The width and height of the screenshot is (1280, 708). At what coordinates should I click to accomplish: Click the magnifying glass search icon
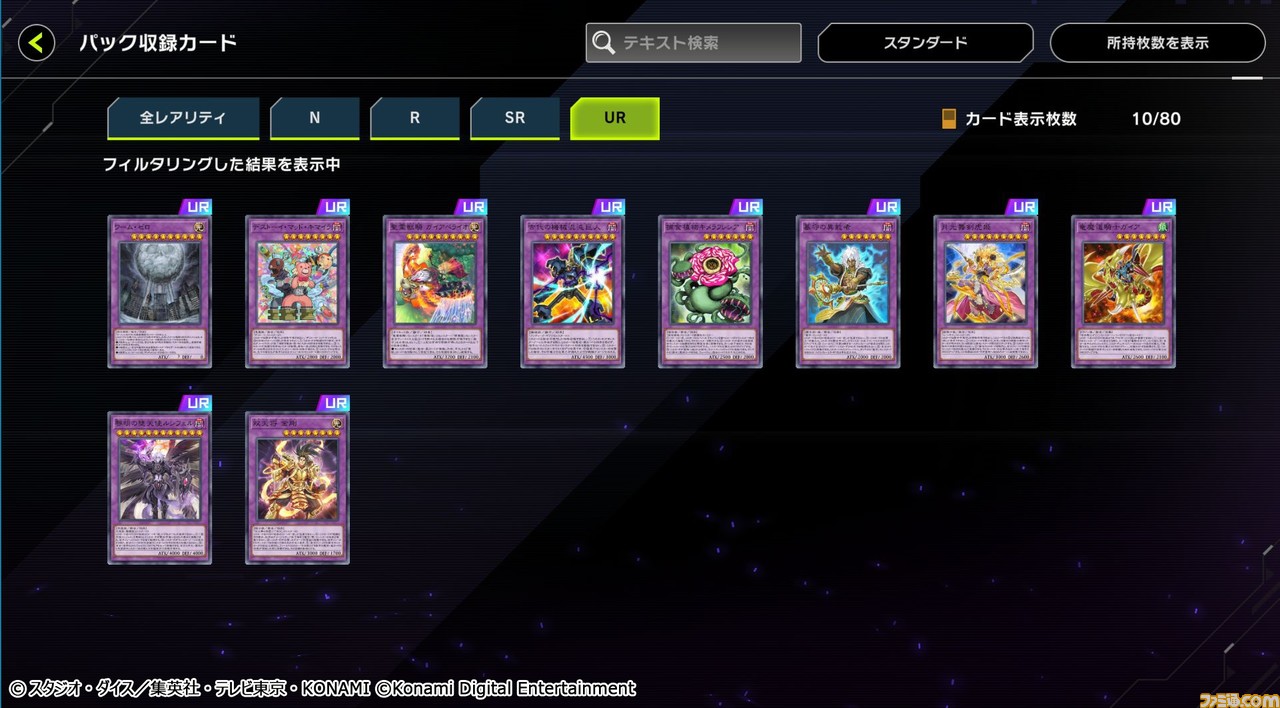tap(603, 43)
